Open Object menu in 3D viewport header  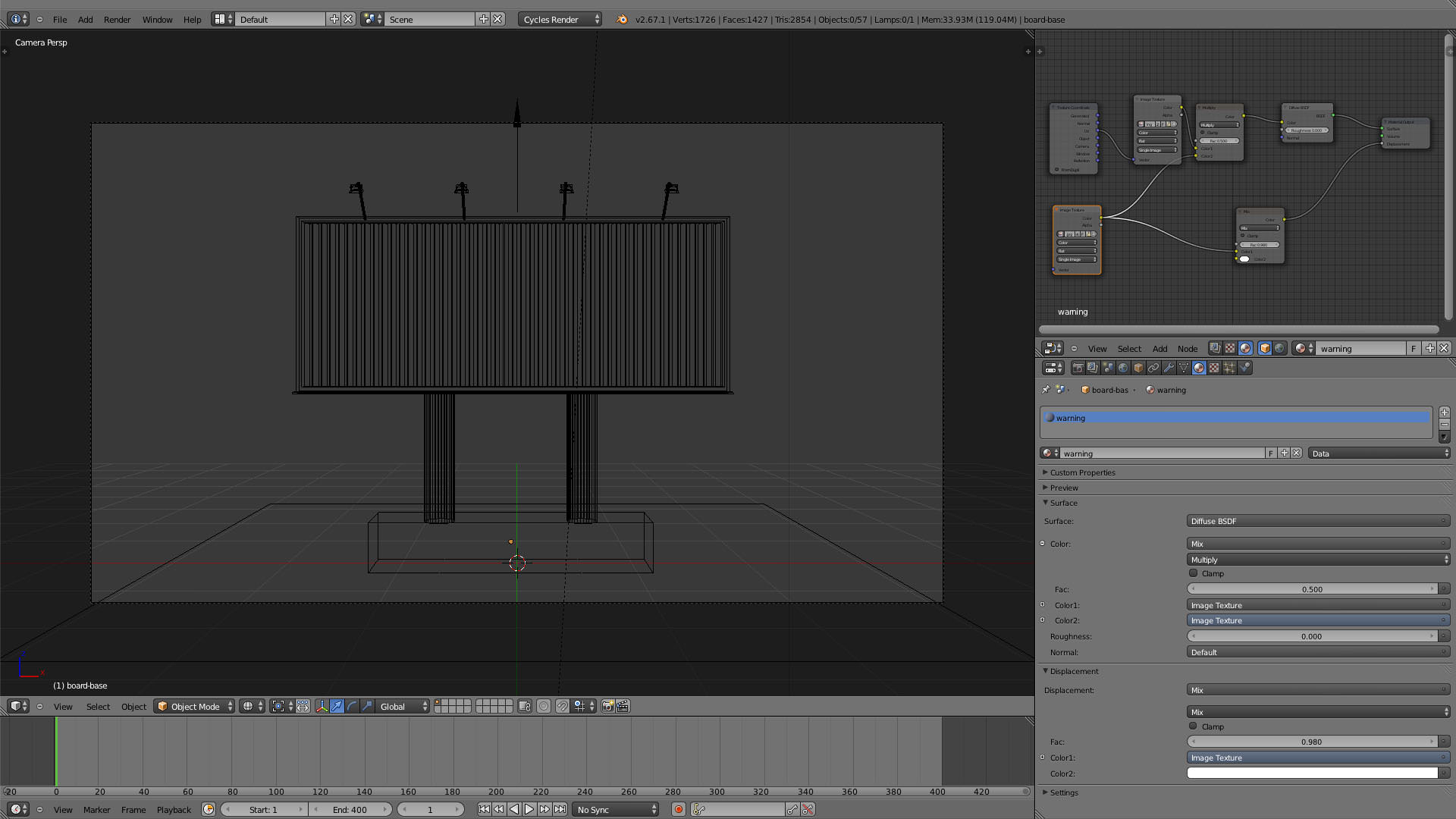(x=133, y=706)
